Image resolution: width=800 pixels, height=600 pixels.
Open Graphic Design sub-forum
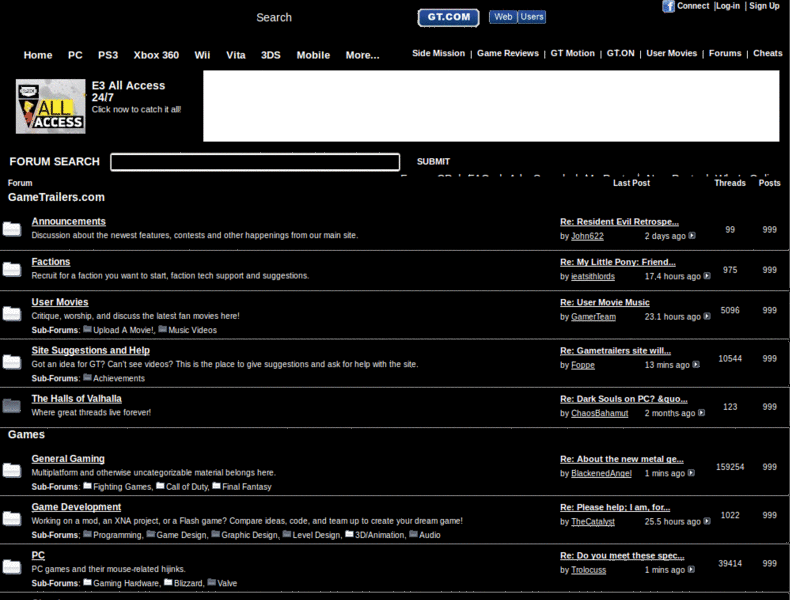point(249,535)
